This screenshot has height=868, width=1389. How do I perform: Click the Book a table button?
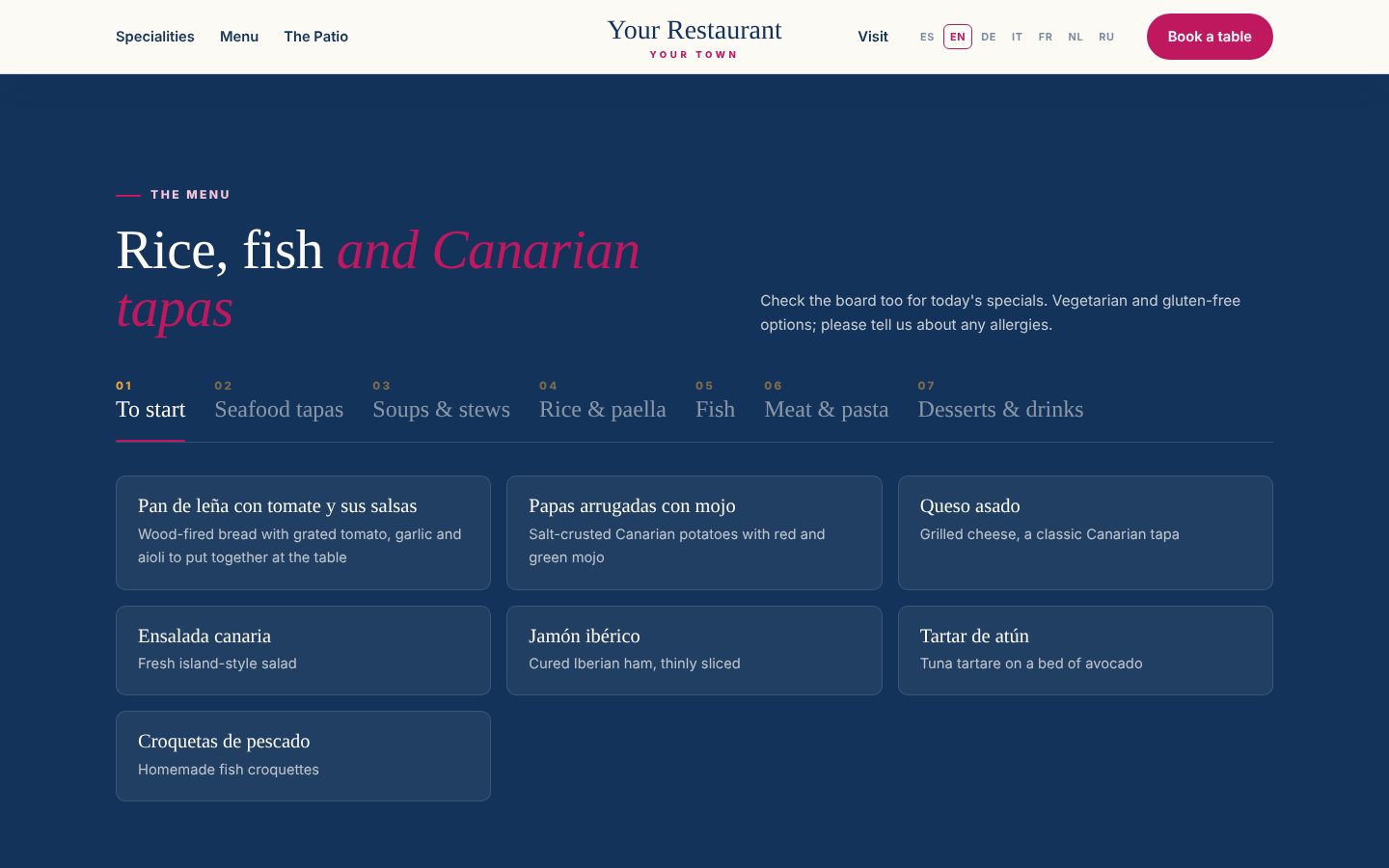tap(1210, 37)
